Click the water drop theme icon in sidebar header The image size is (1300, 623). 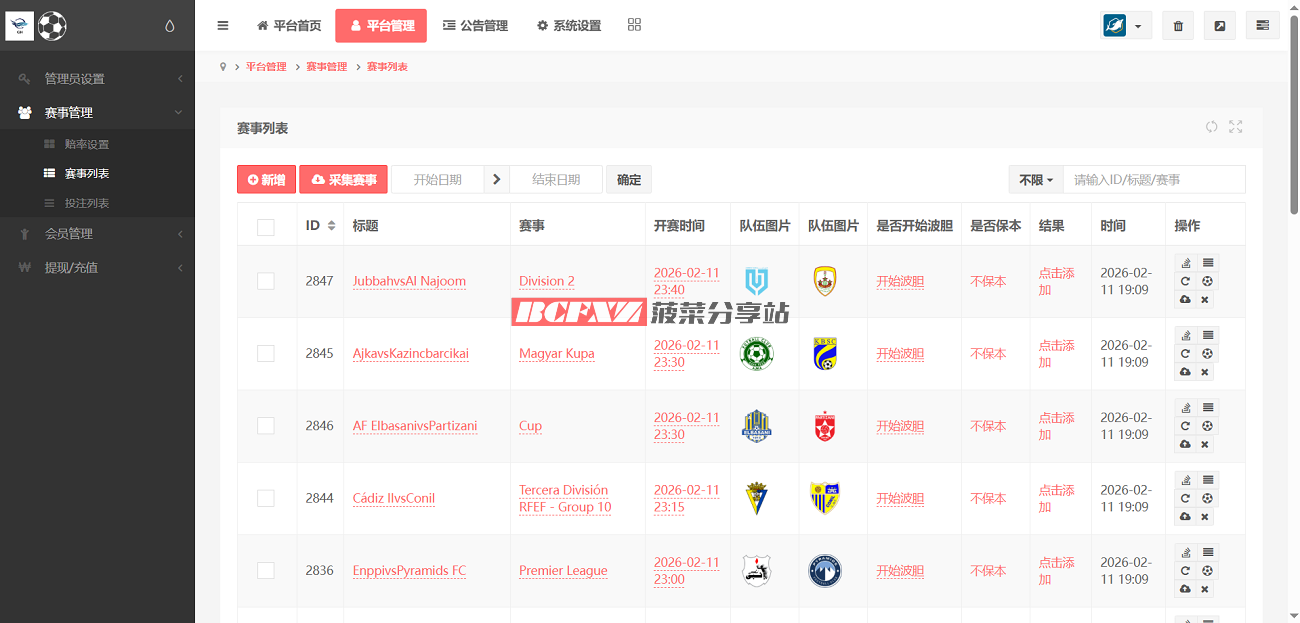click(x=169, y=26)
